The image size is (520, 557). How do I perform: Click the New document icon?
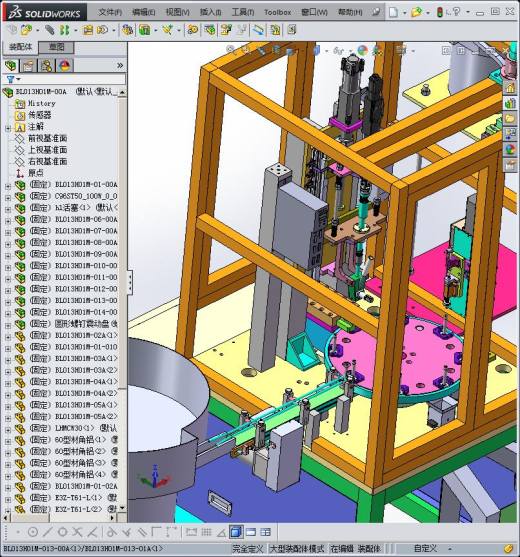(393, 12)
